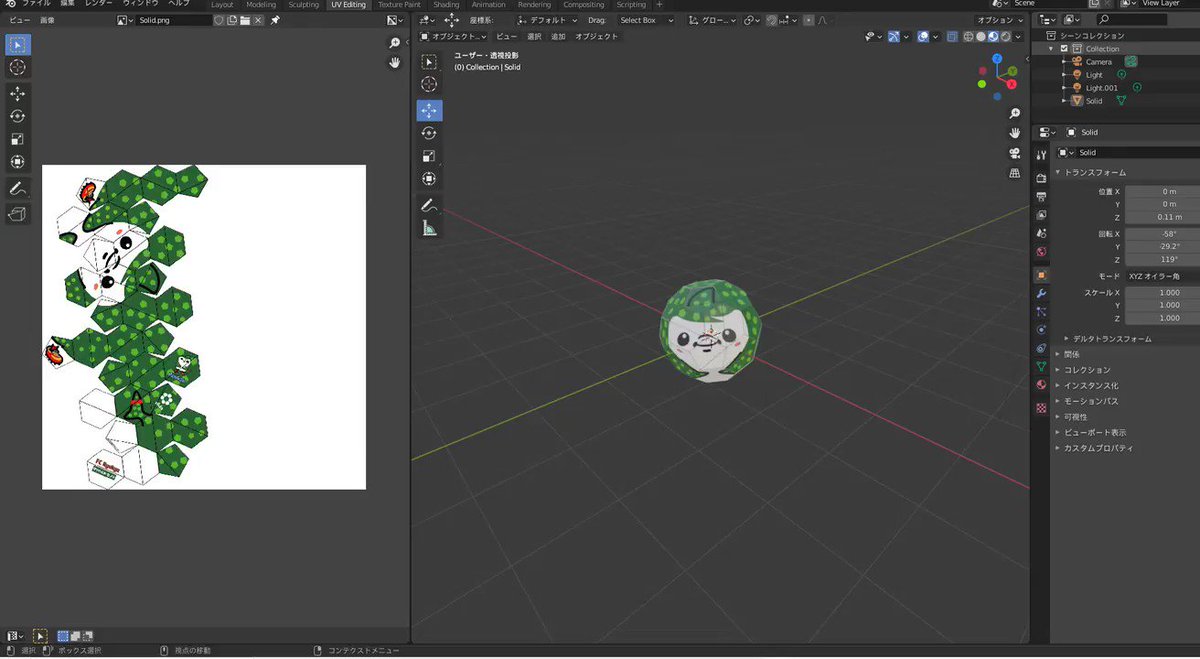Expand the モーションパス panel
The image size is (1200, 659).
click(1090, 401)
